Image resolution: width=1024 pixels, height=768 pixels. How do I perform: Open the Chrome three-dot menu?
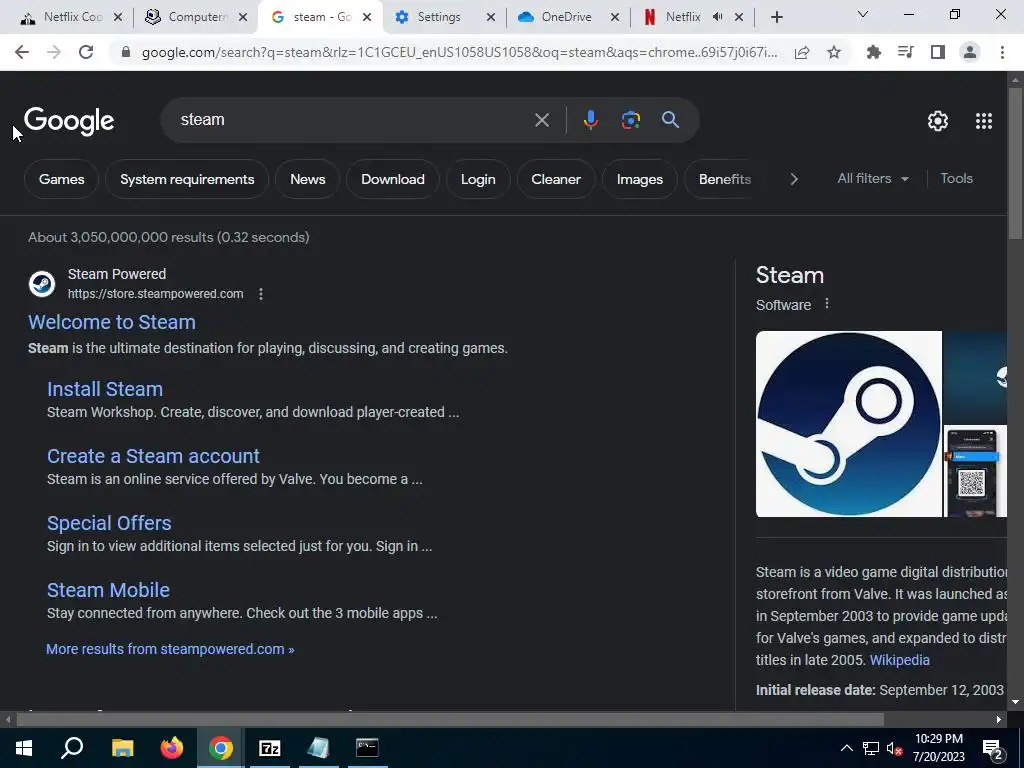click(1002, 52)
